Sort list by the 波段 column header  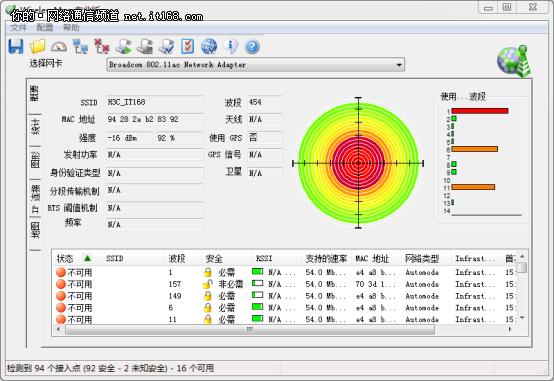coord(184,258)
